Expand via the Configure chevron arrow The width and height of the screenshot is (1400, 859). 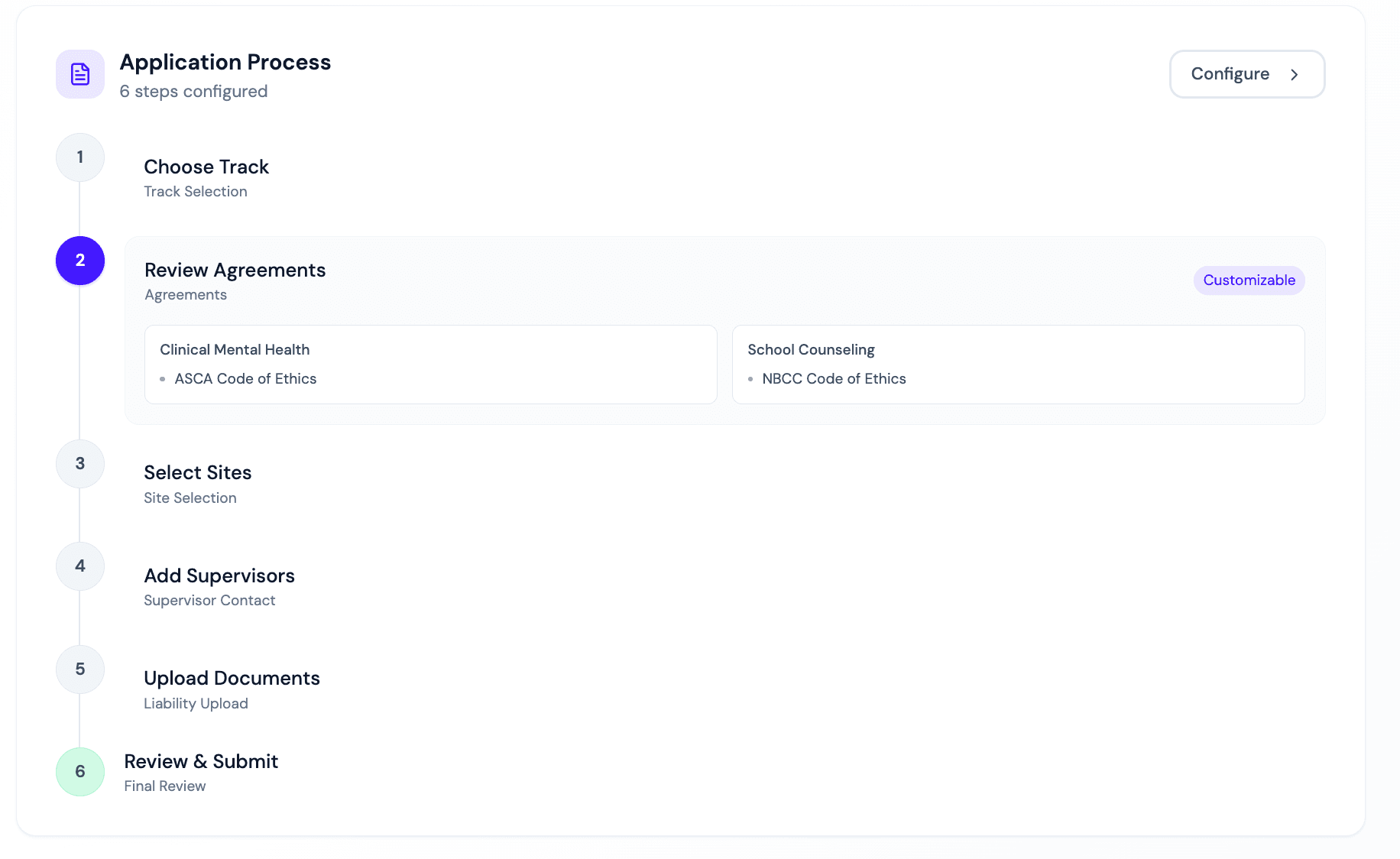coord(1294,75)
